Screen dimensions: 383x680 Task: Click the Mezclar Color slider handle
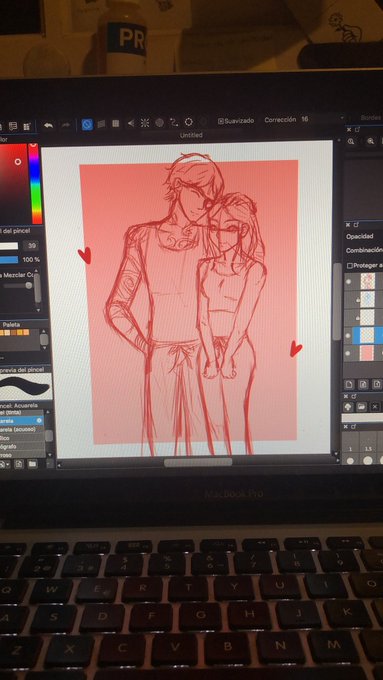pos(29,285)
